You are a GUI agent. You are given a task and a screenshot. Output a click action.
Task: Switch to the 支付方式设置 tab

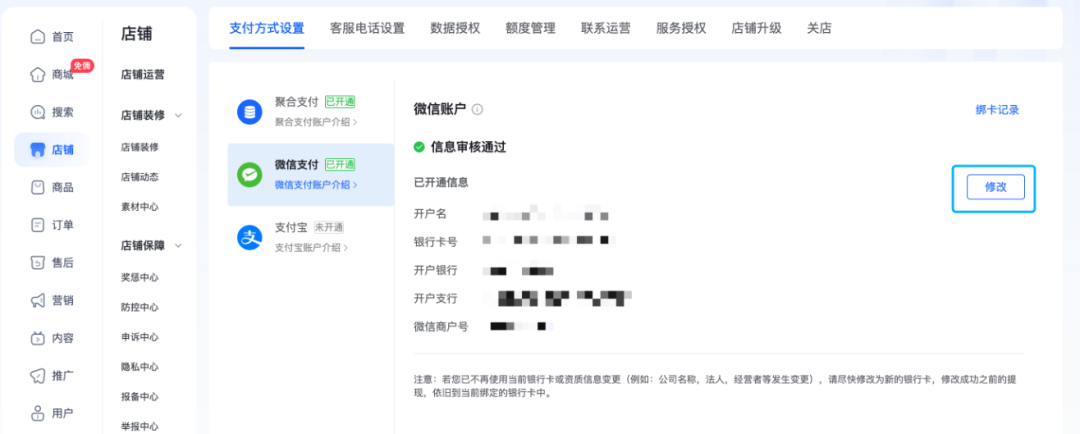pos(267,28)
